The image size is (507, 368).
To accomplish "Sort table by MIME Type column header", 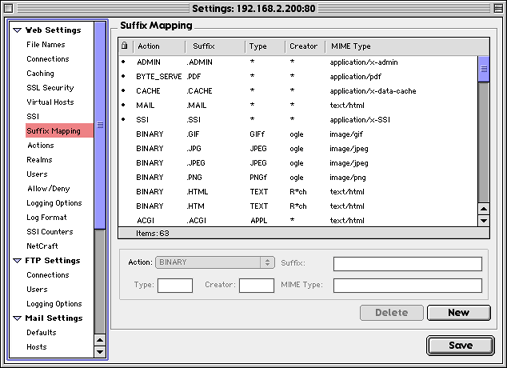I will click(407, 46).
